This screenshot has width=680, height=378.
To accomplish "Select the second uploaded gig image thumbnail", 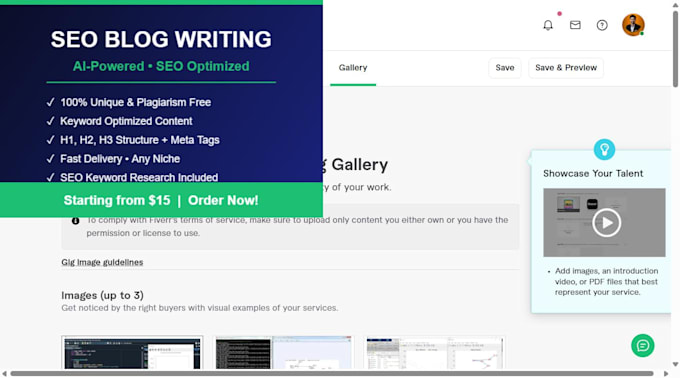I will (x=284, y=352).
